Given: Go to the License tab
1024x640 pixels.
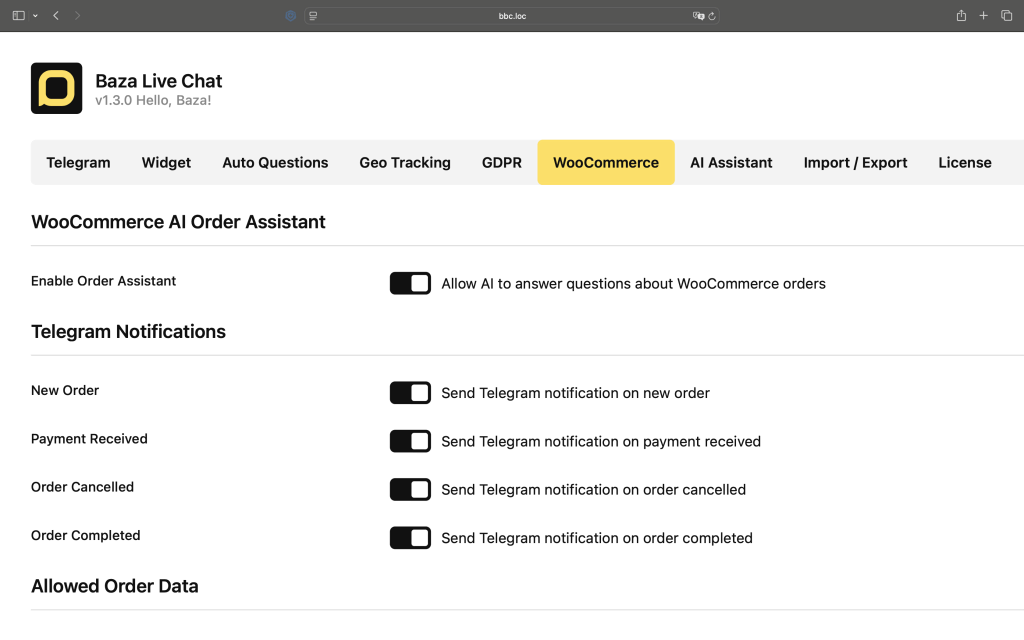Looking at the screenshot, I should 965,163.
